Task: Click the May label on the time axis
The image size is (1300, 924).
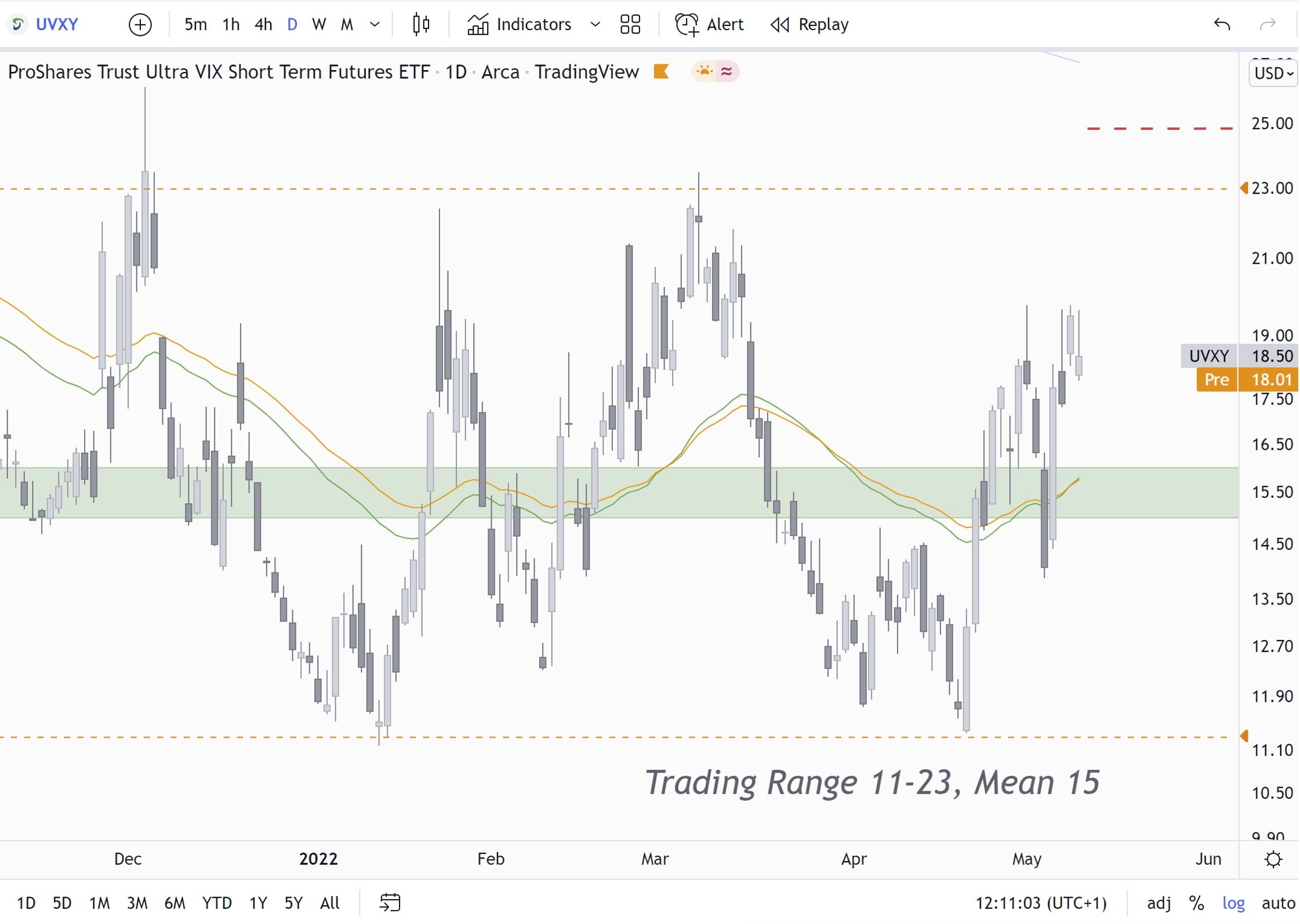Action: coord(1027,859)
